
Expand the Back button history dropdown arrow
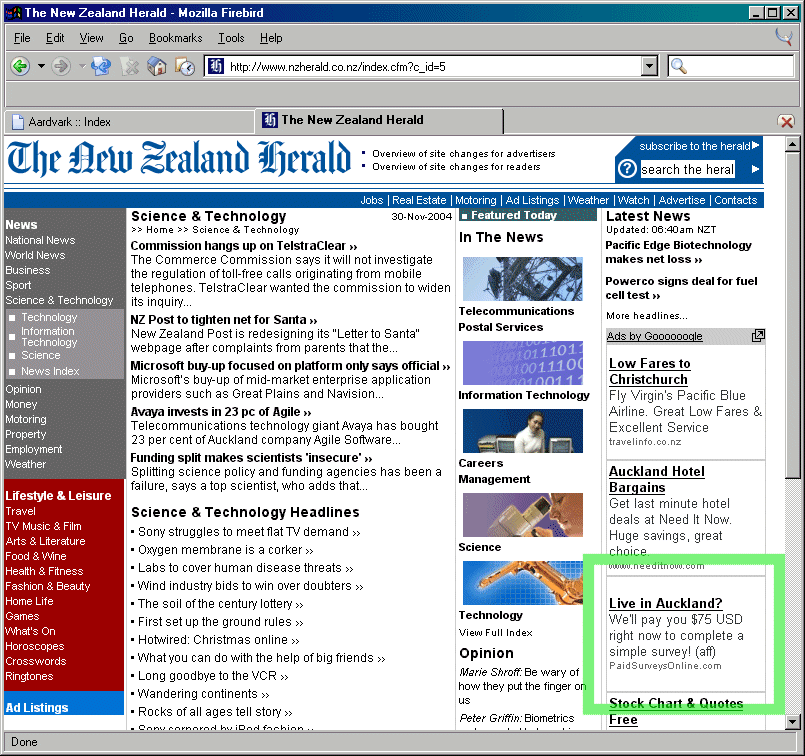[41, 67]
